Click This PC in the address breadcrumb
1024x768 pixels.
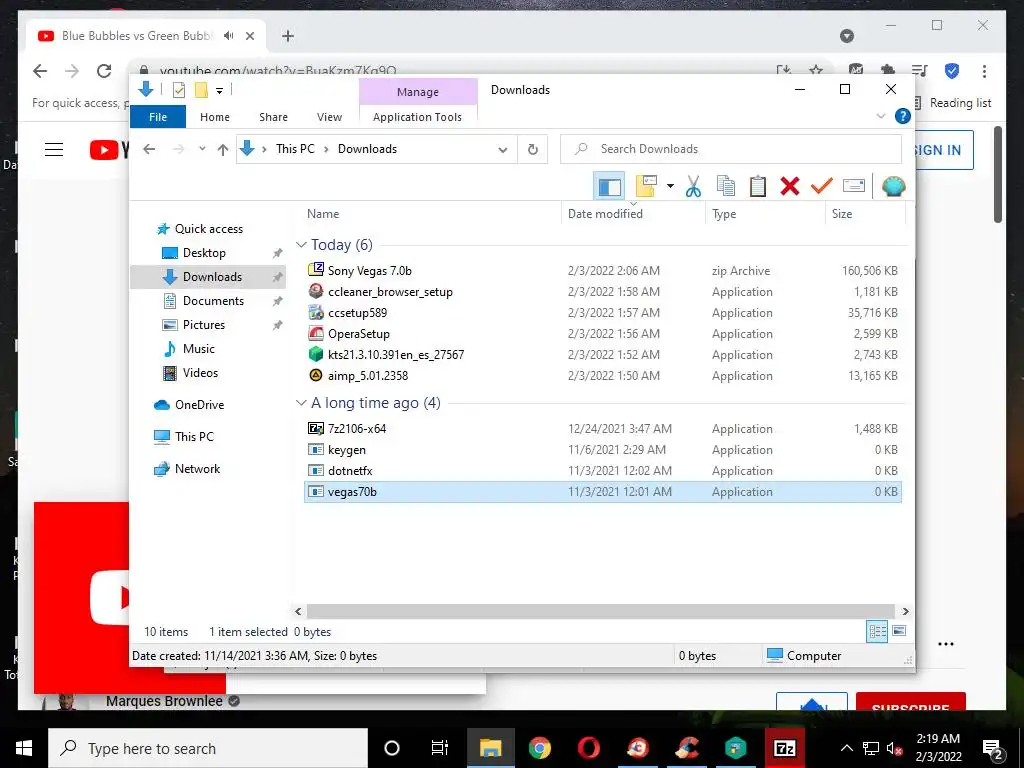click(x=295, y=149)
